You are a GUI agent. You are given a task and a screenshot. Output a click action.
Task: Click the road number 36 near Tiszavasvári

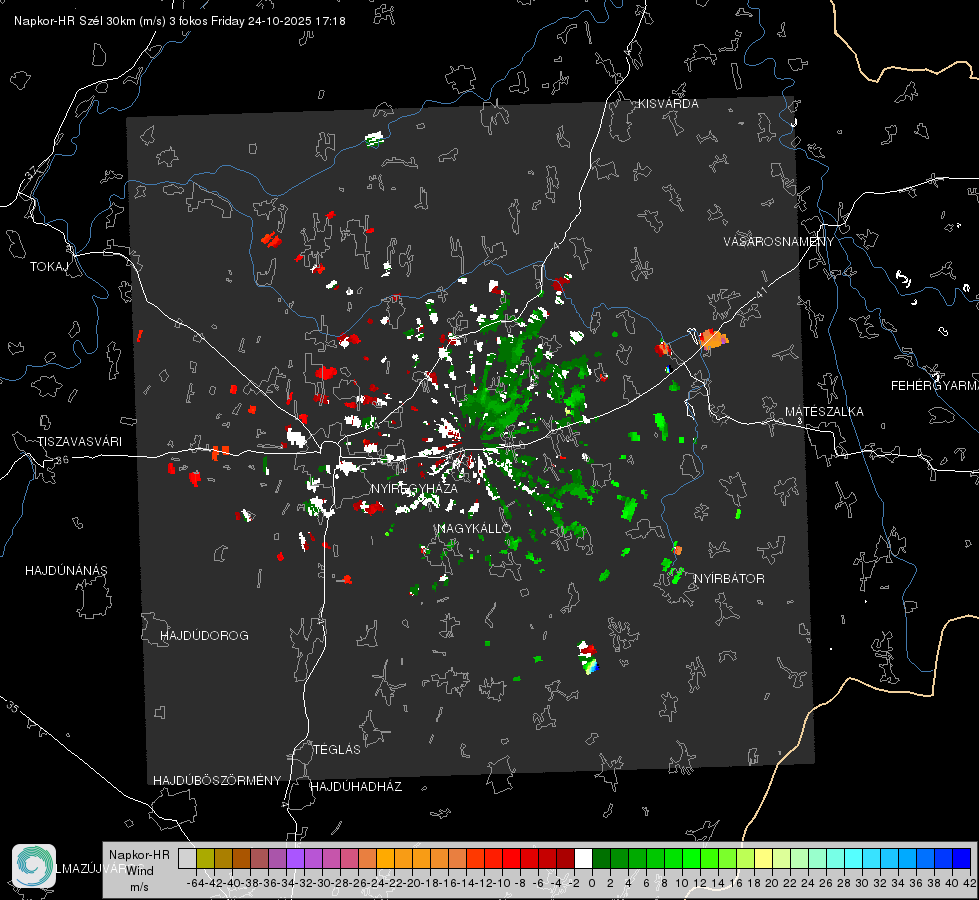(62, 460)
